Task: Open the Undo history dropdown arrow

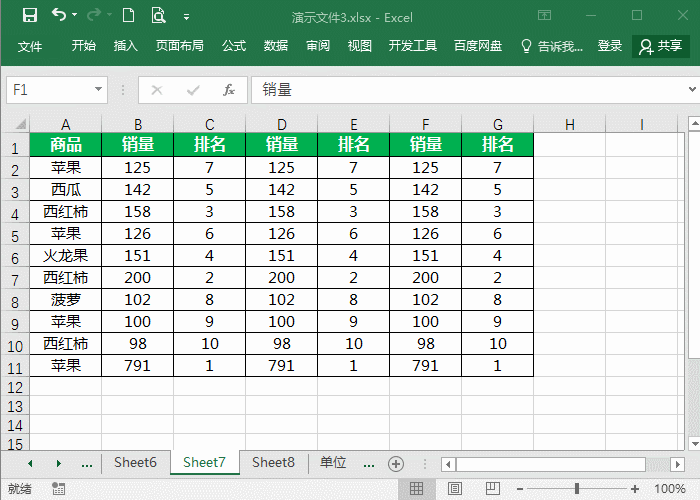Action: pos(75,15)
